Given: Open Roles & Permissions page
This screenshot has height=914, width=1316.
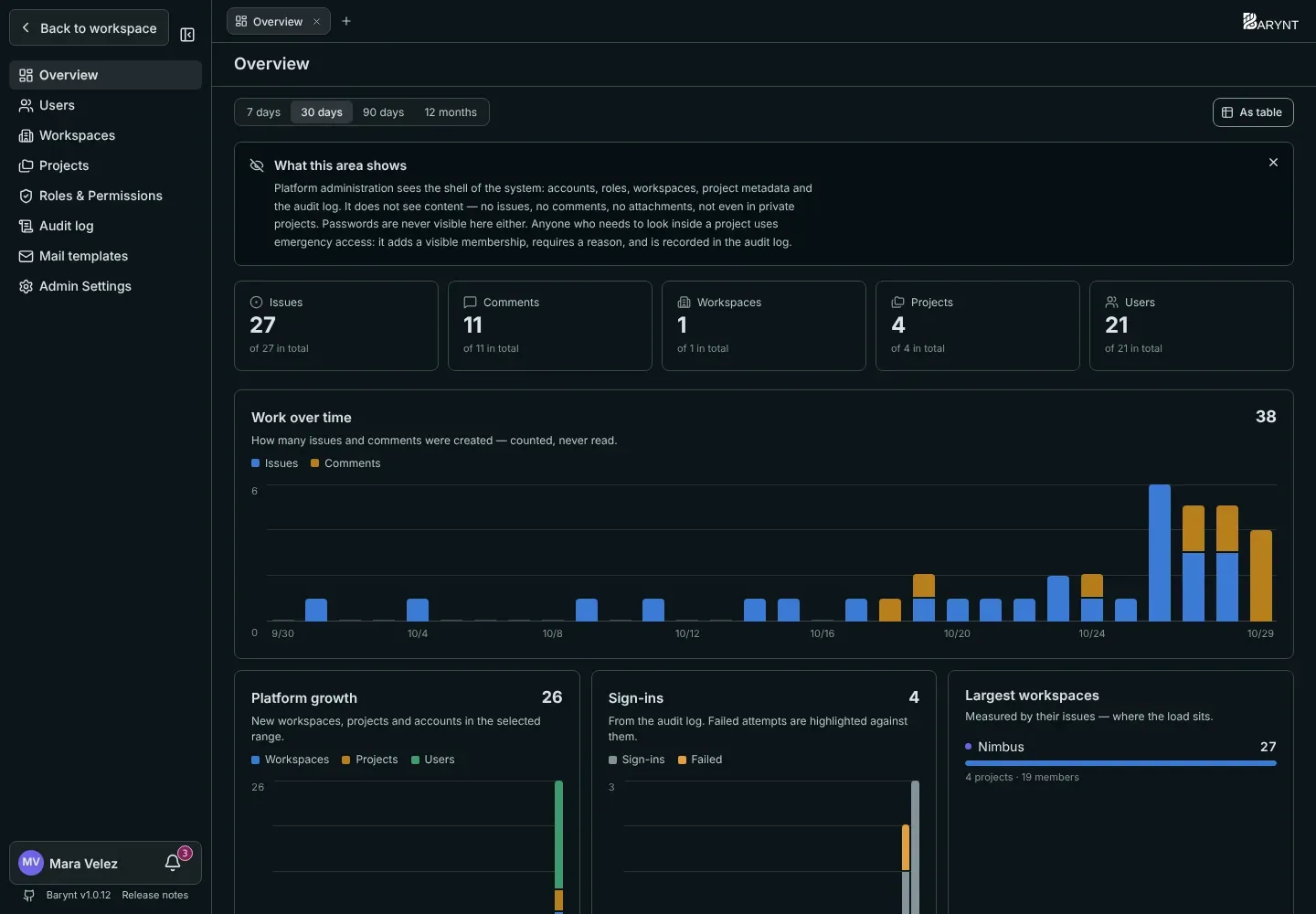Looking at the screenshot, I should pos(105,196).
